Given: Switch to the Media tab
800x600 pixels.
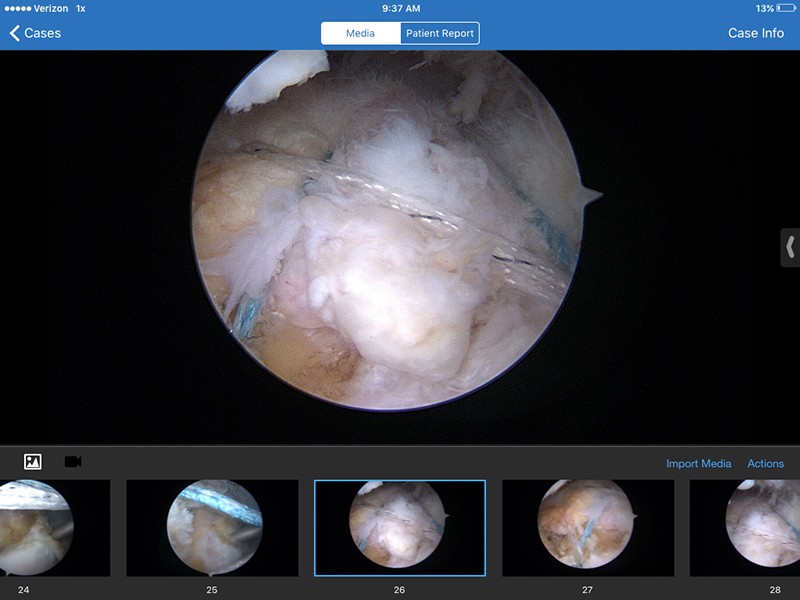Looking at the screenshot, I should click(x=361, y=33).
